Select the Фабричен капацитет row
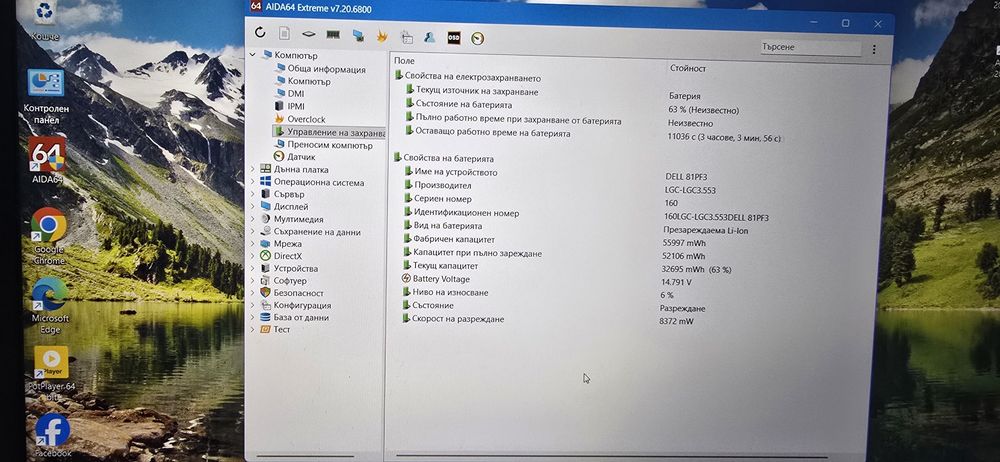The height and width of the screenshot is (462, 1000). [454, 239]
